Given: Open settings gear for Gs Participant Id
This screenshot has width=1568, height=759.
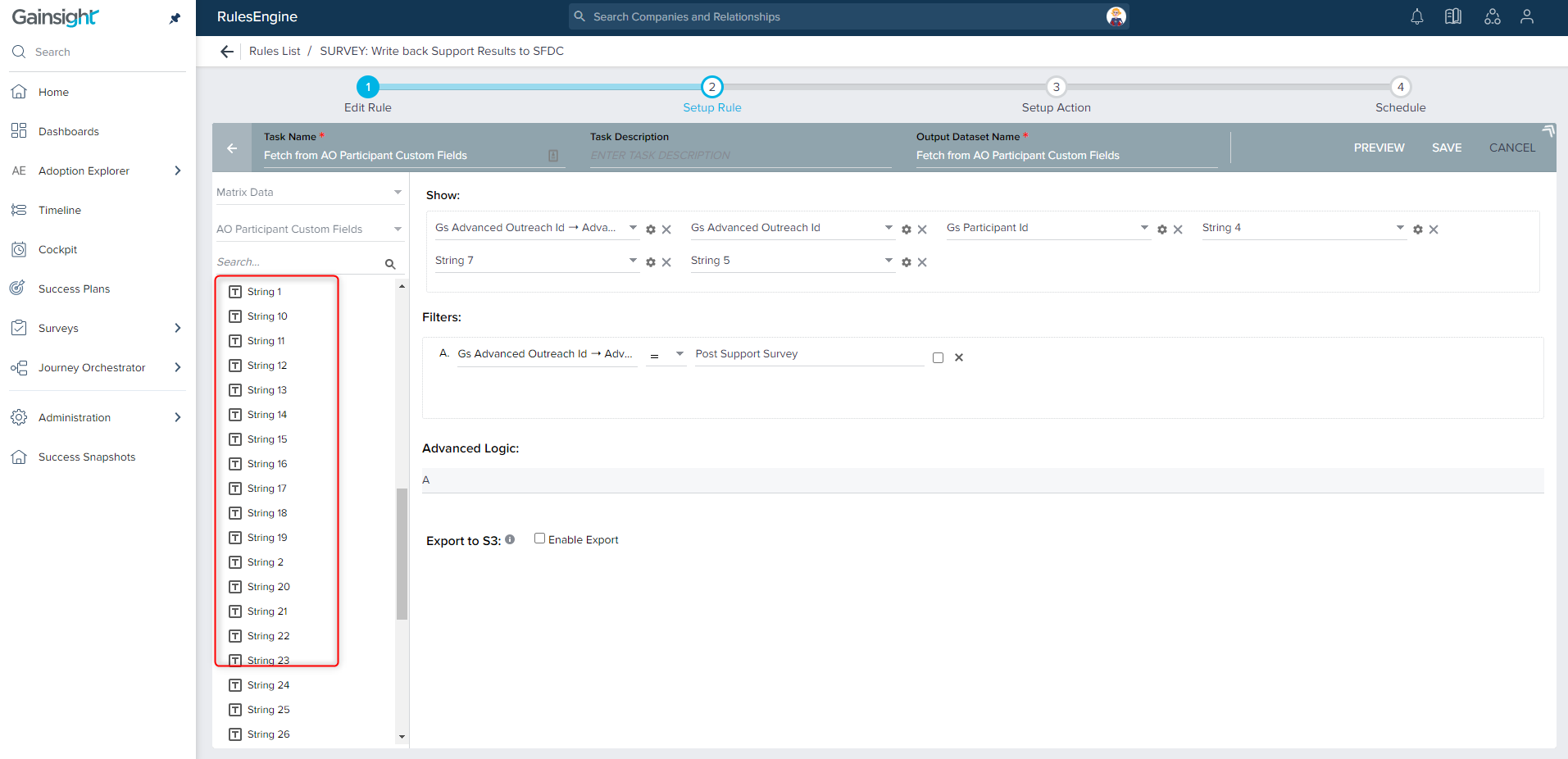Looking at the screenshot, I should pos(1162,230).
